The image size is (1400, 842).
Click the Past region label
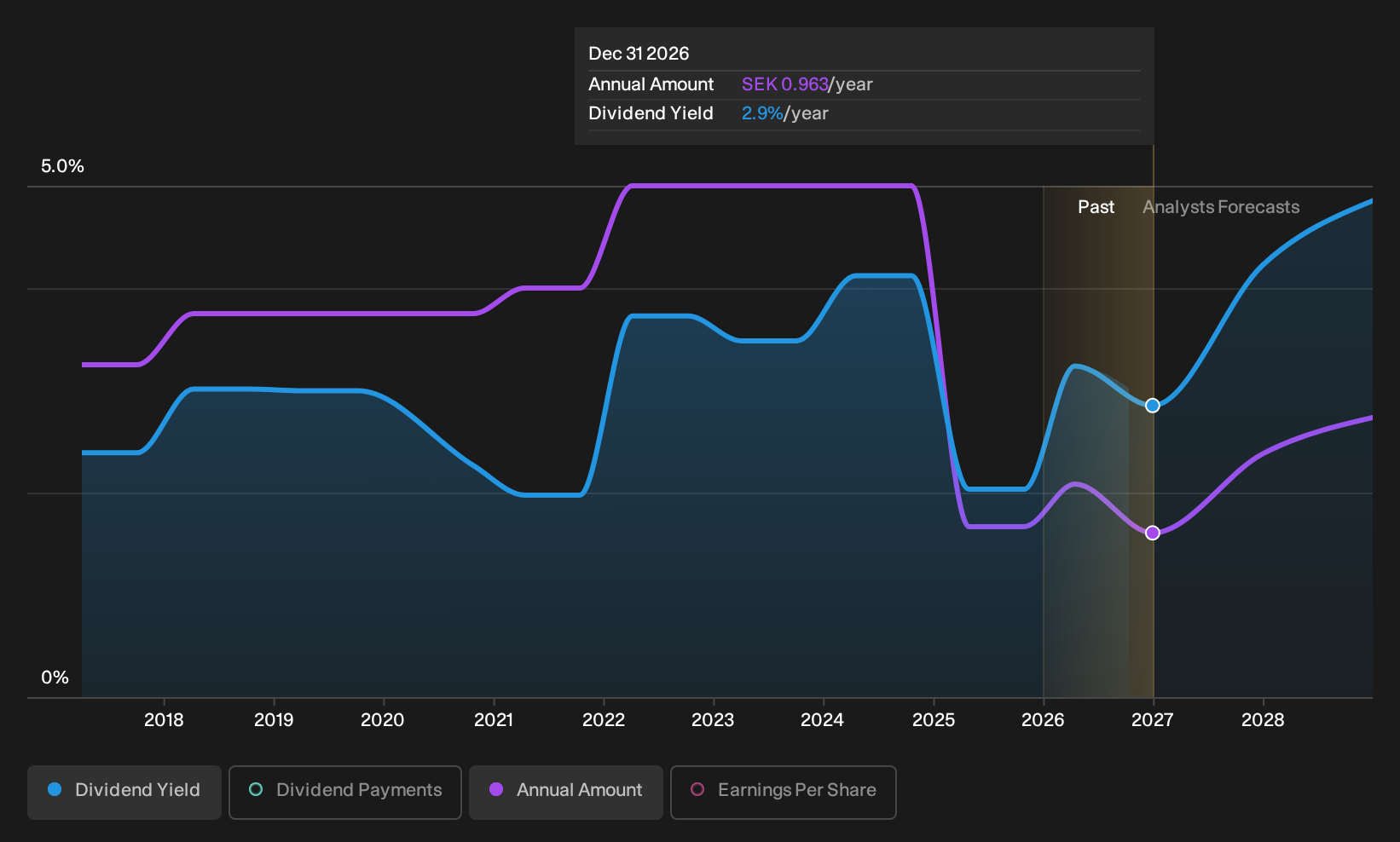pos(1096,207)
